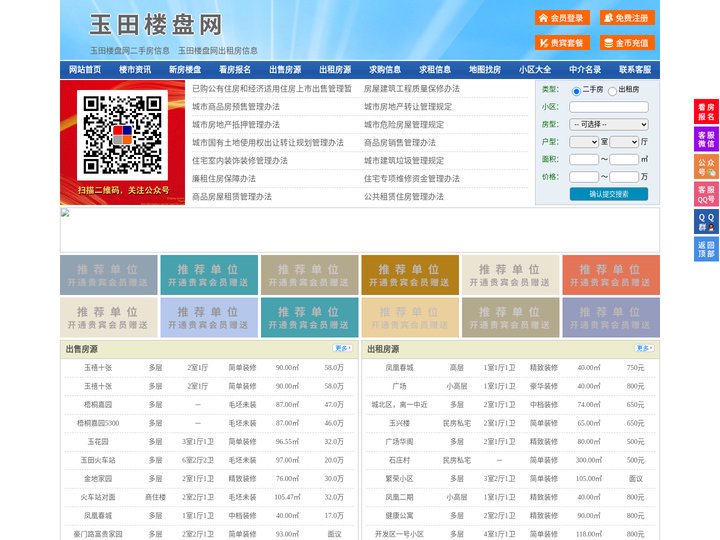The height and width of the screenshot is (540, 720).
Task: Expand the 房型 dropdown showing 可选择
Action: click(609, 124)
